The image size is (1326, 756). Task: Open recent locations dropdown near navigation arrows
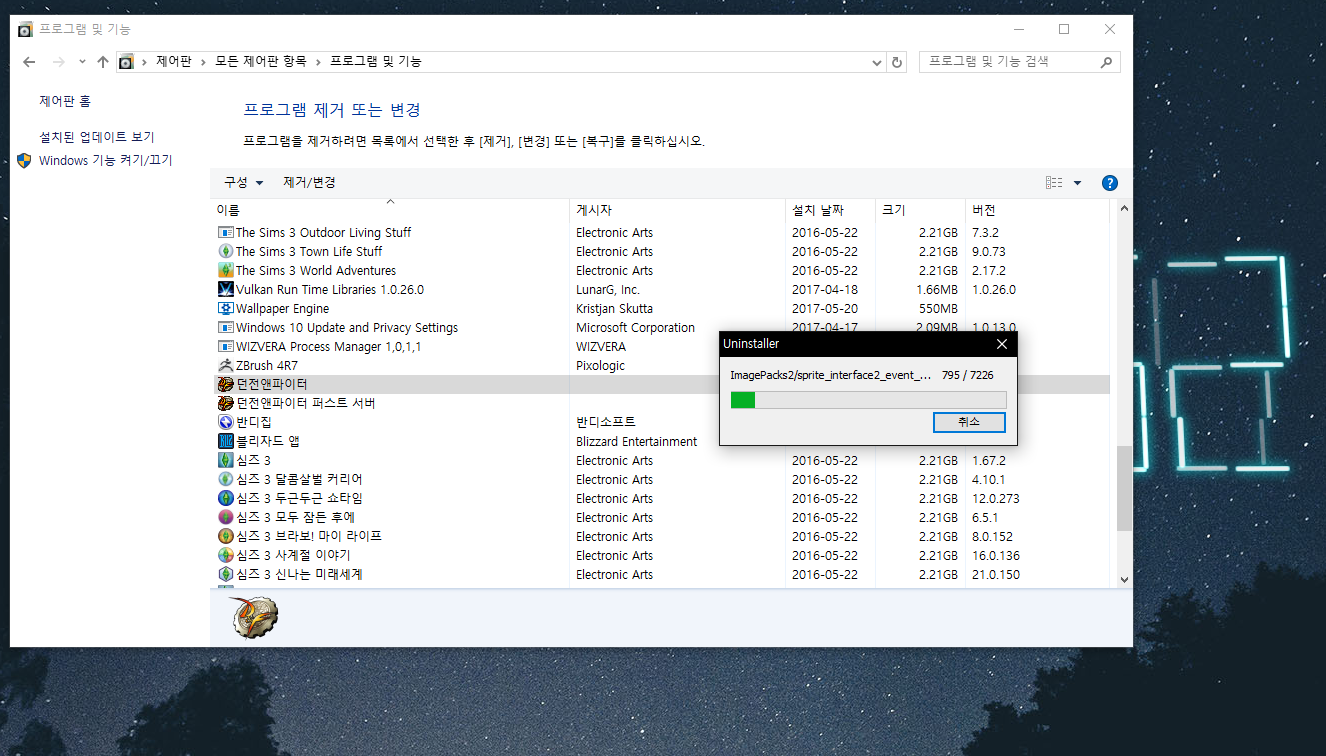coord(81,62)
